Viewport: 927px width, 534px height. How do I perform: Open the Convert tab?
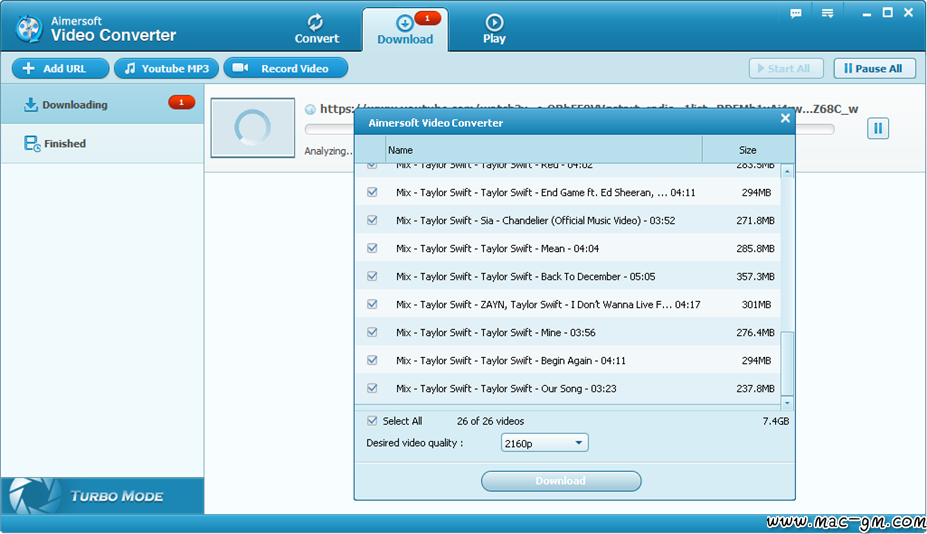point(316,29)
